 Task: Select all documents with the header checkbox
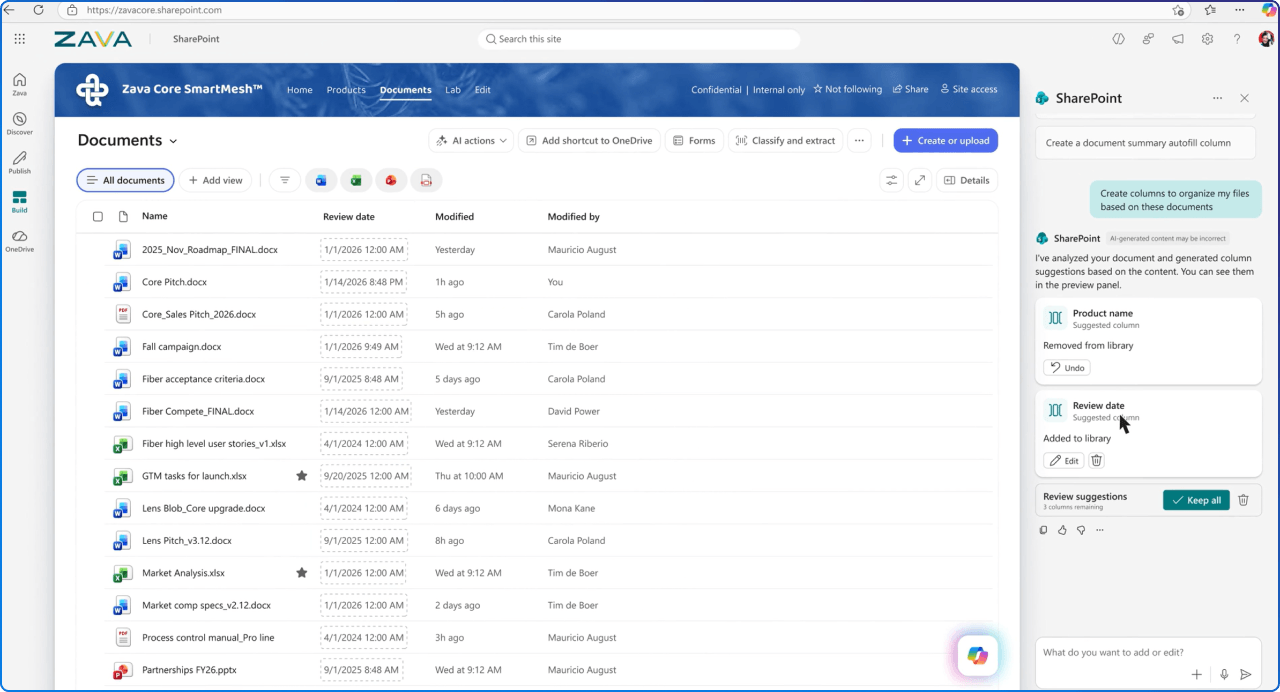point(97,216)
